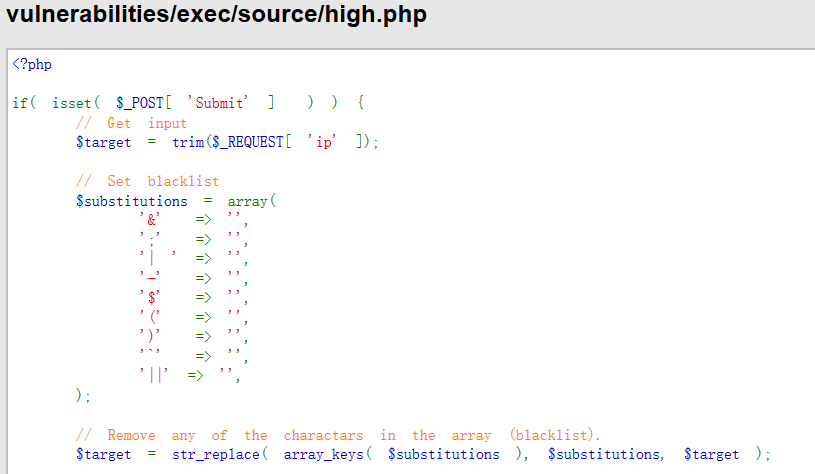The width and height of the screenshot is (815, 474).
Task: Click the closing ); of the array
Action: (83, 396)
